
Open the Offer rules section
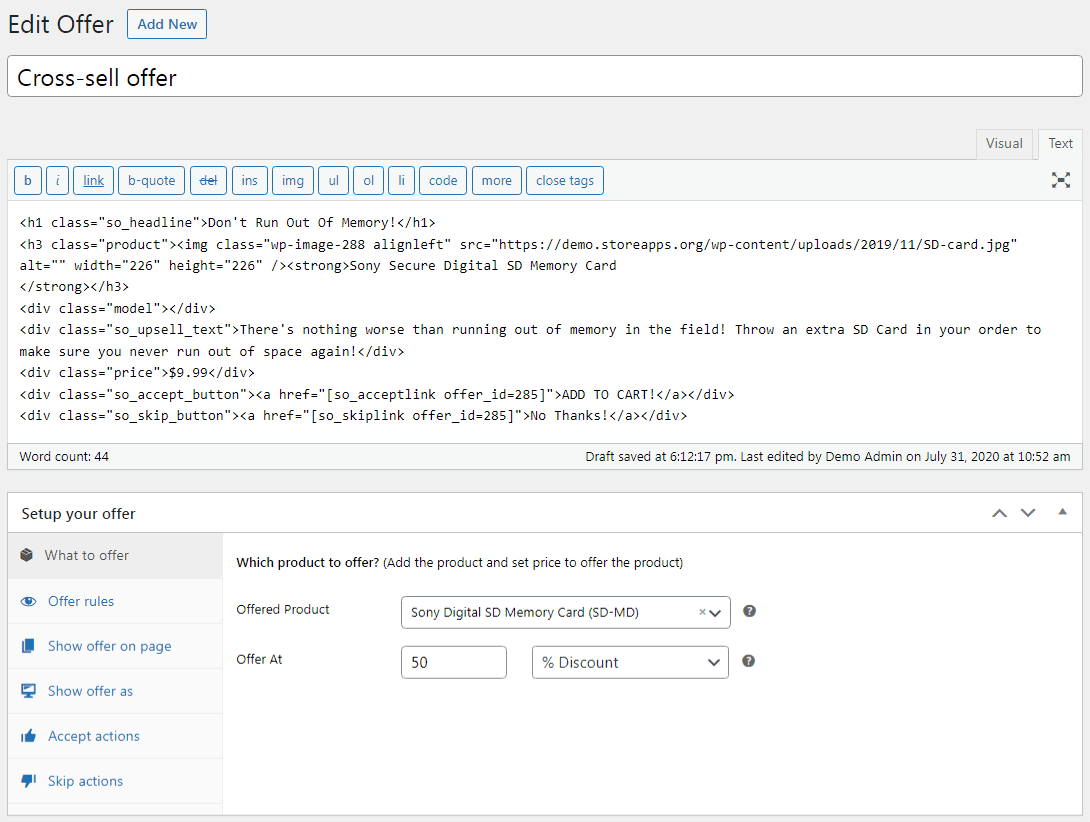tap(115, 602)
